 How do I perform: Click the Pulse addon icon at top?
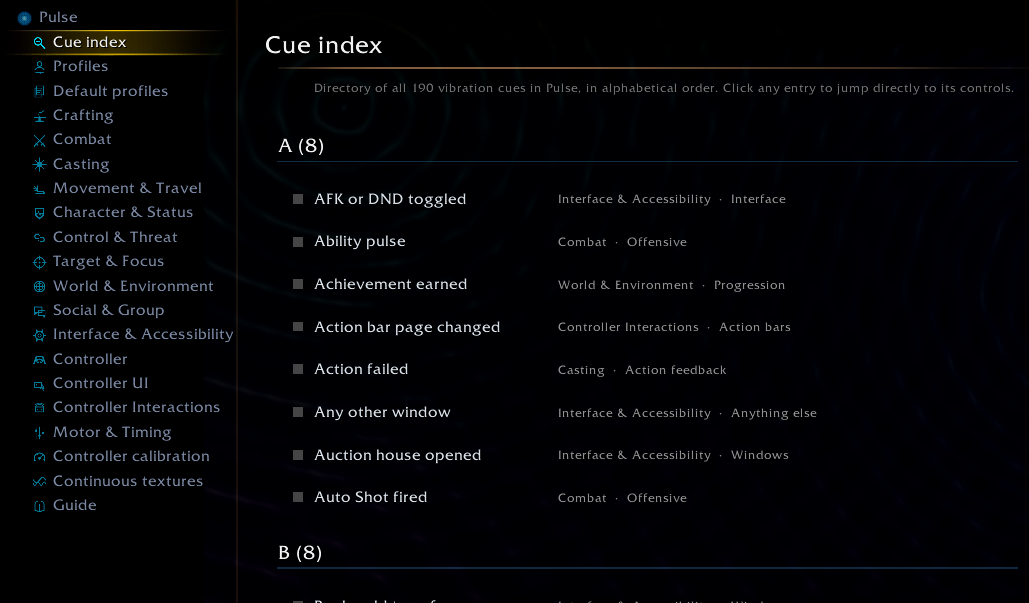tap(24, 18)
